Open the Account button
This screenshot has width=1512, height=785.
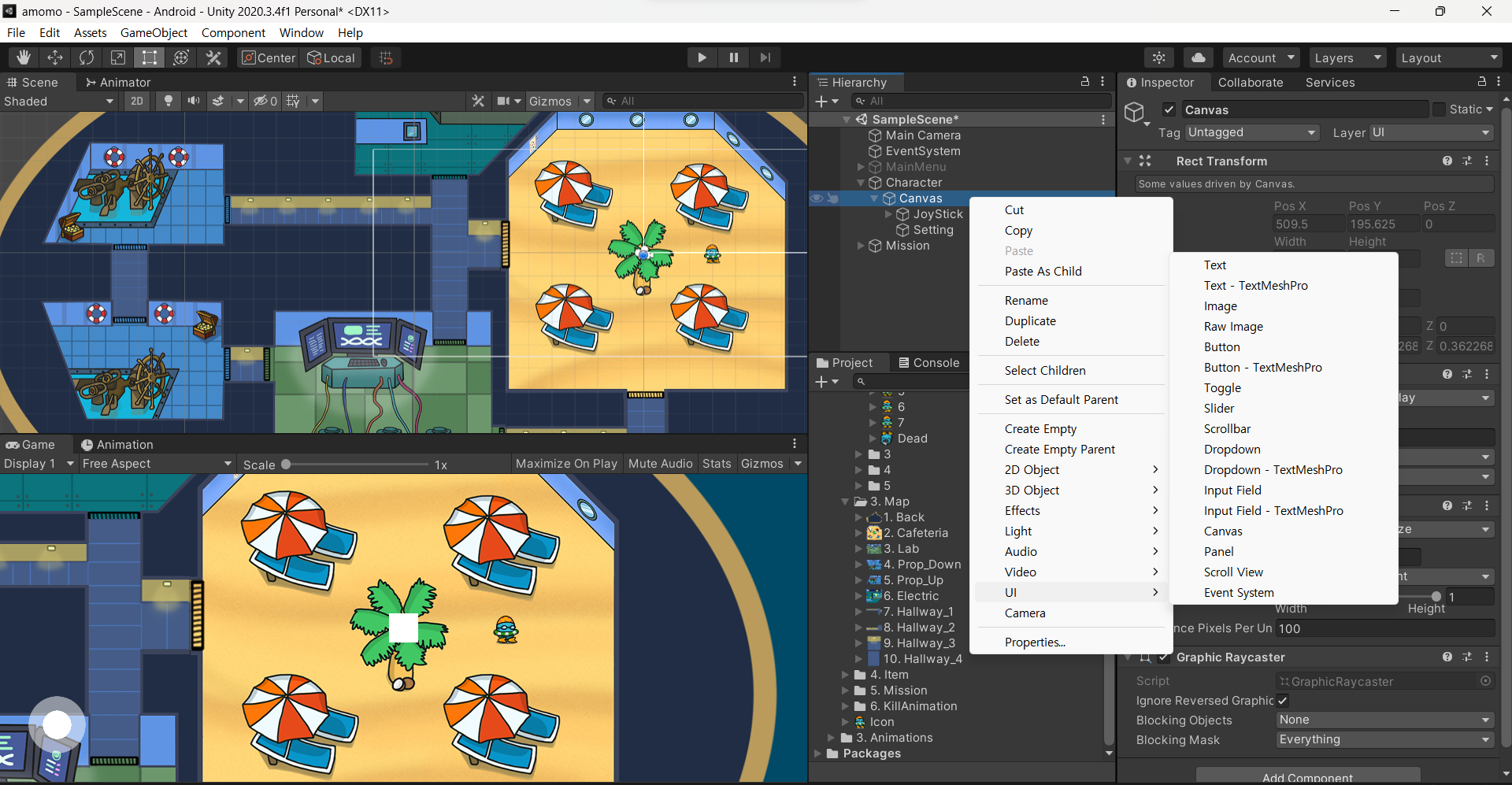(1262, 57)
